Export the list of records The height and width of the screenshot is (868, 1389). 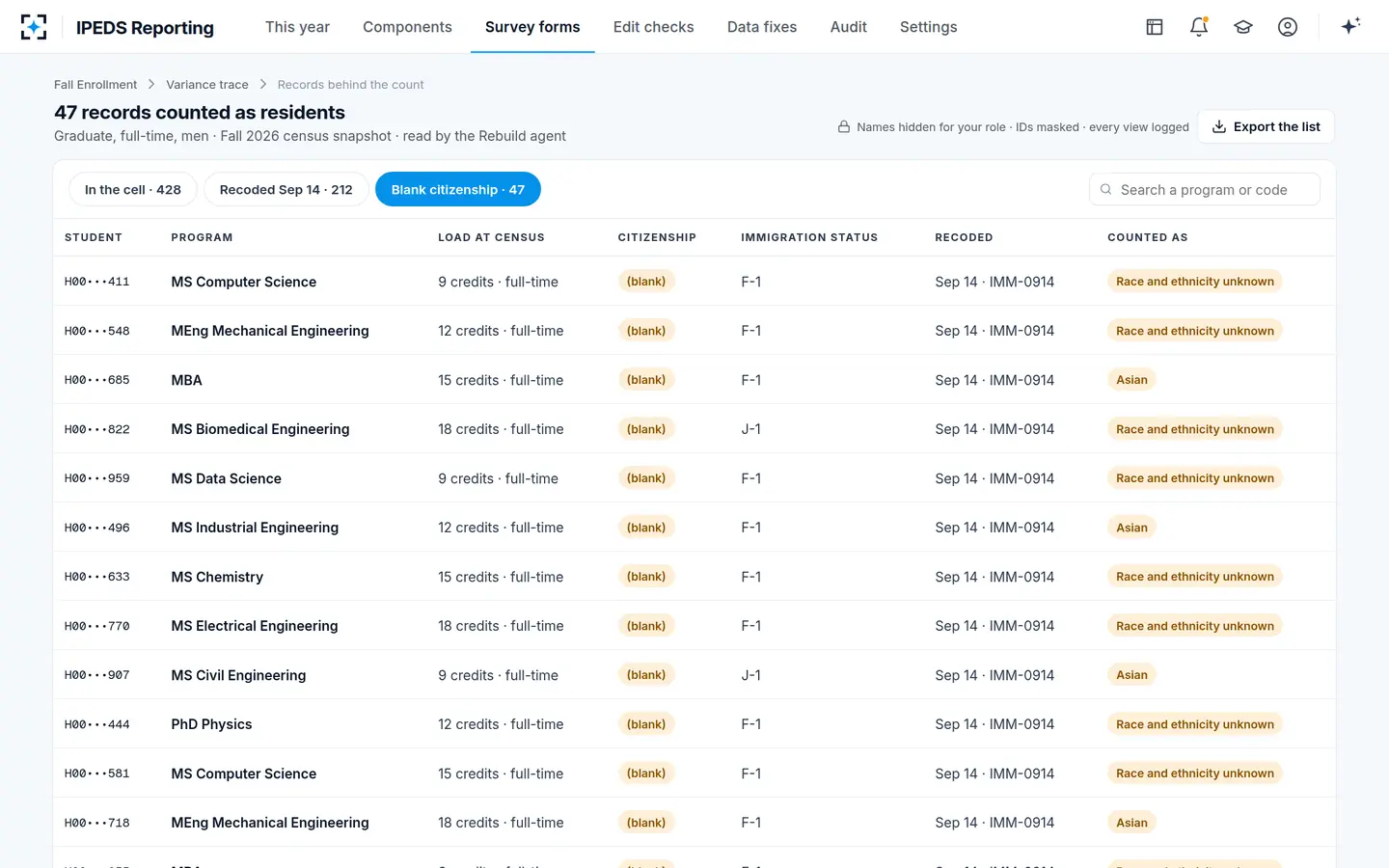tap(1266, 126)
